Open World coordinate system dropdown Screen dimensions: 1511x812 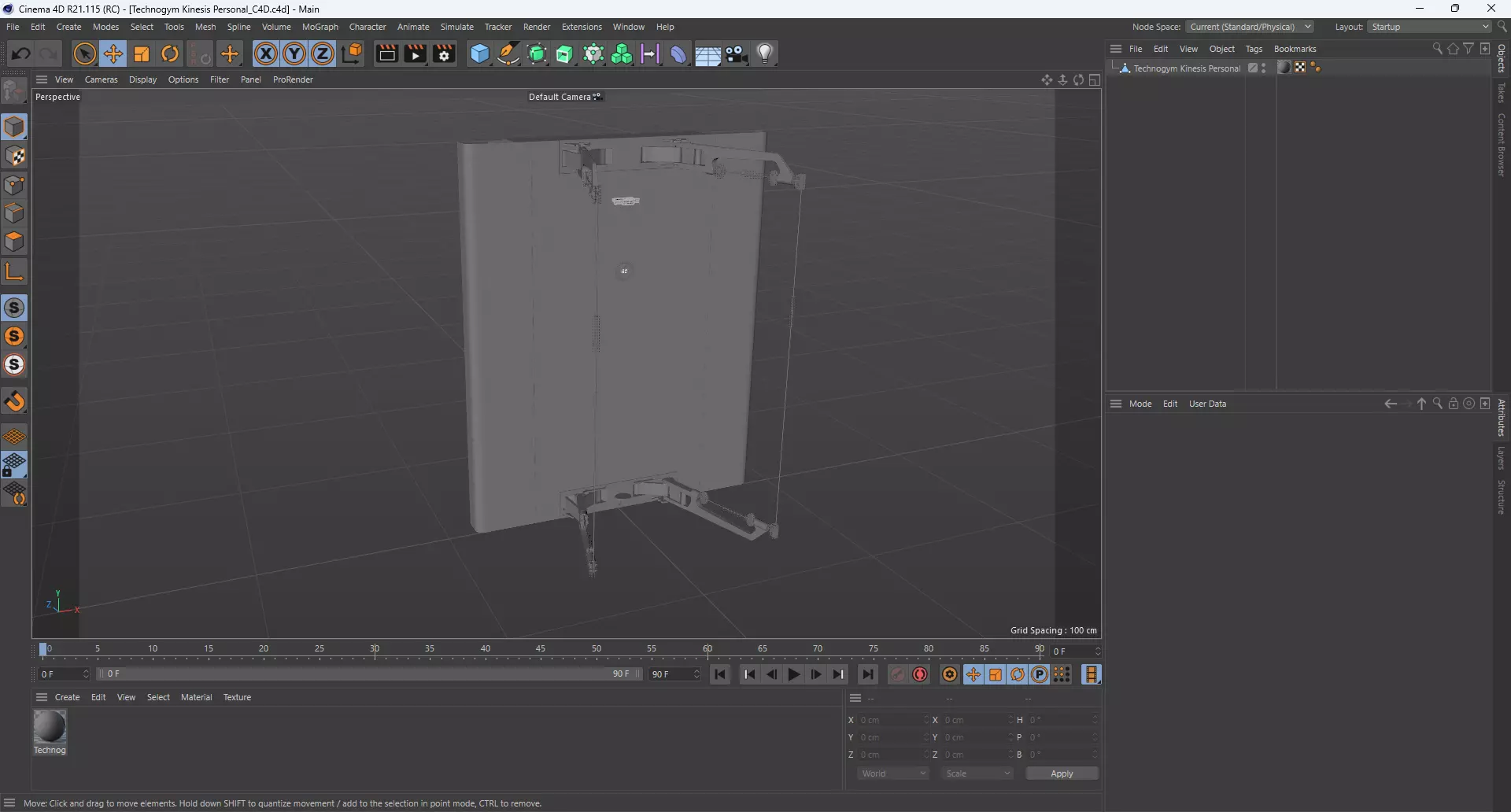[x=893, y=773]
